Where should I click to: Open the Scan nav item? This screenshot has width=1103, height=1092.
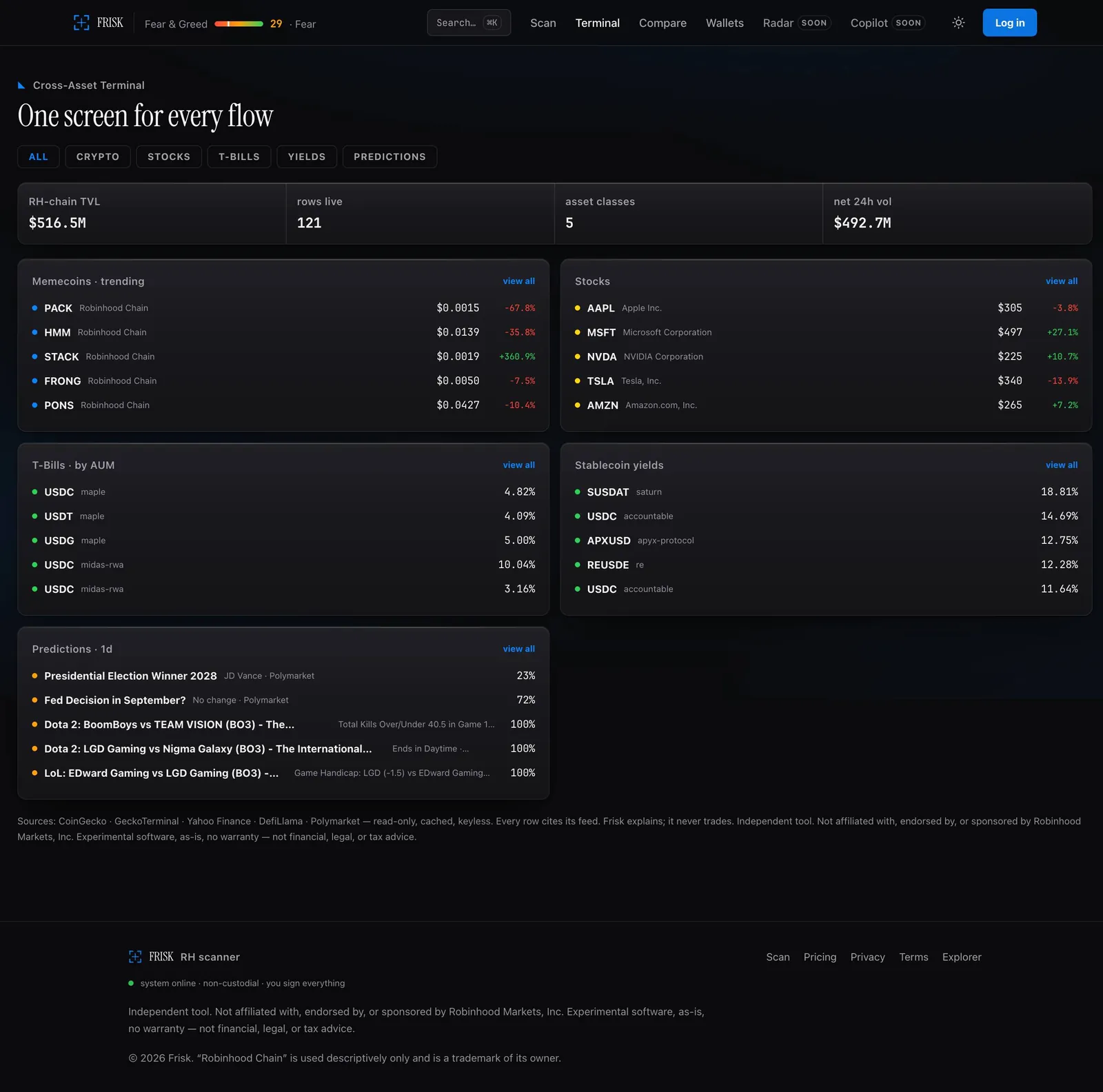[x=543, y=23]
